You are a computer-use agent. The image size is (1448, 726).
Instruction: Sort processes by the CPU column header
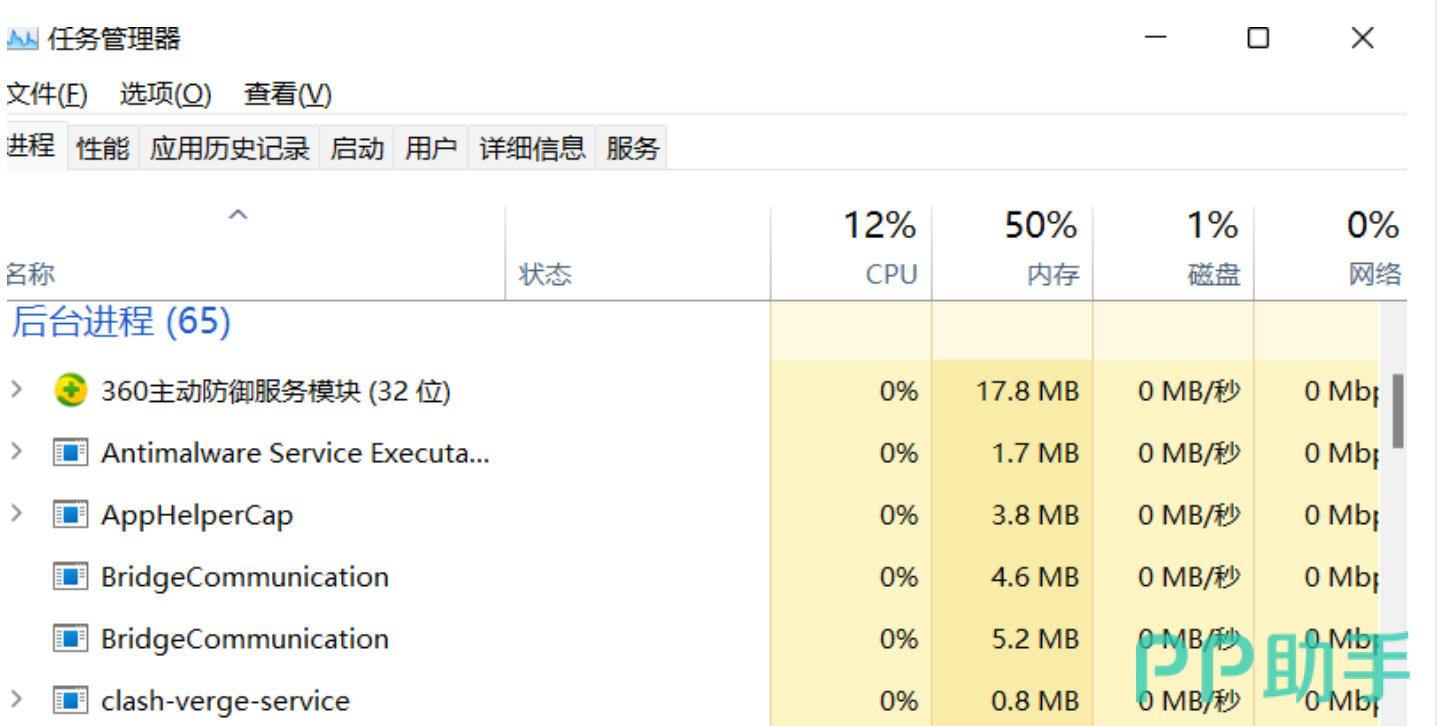(x=851, y=252)
